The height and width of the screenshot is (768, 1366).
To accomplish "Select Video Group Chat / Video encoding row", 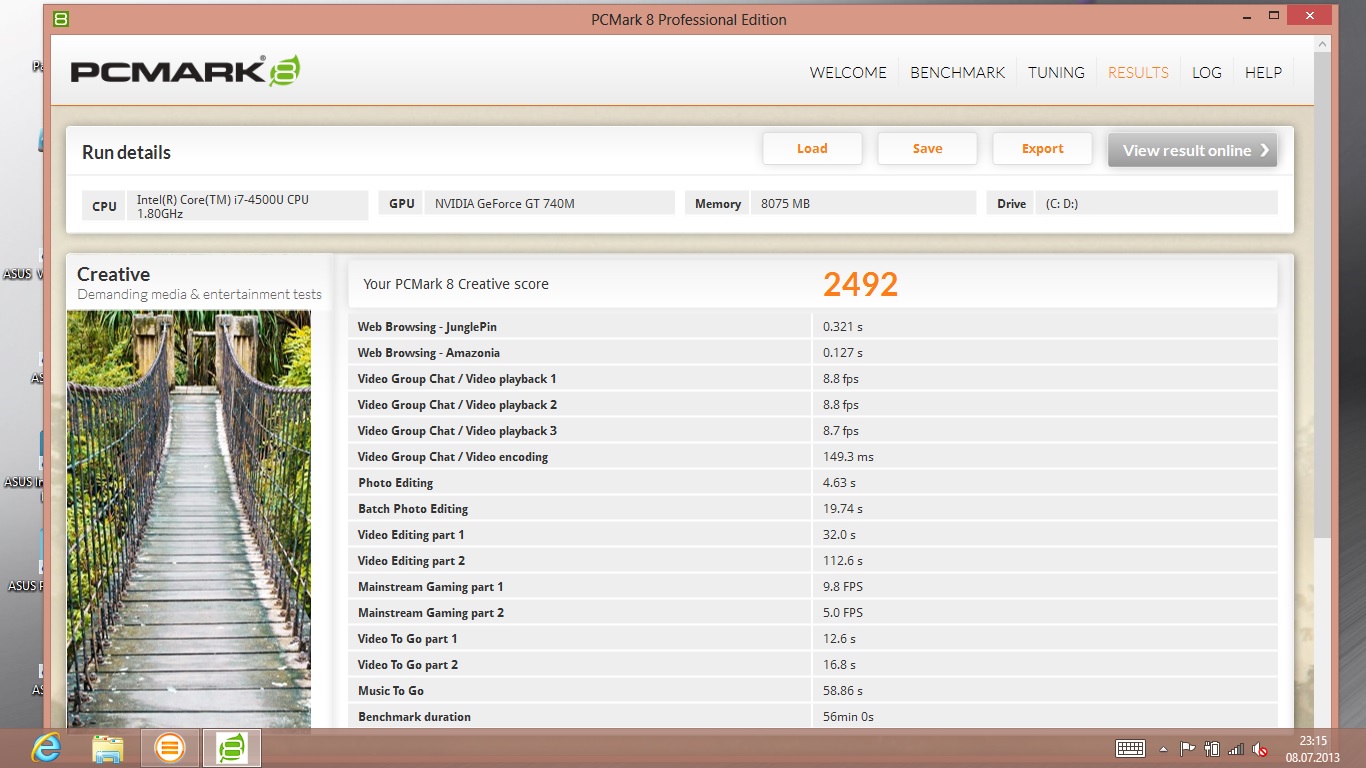I will click(x=812, y=457).
